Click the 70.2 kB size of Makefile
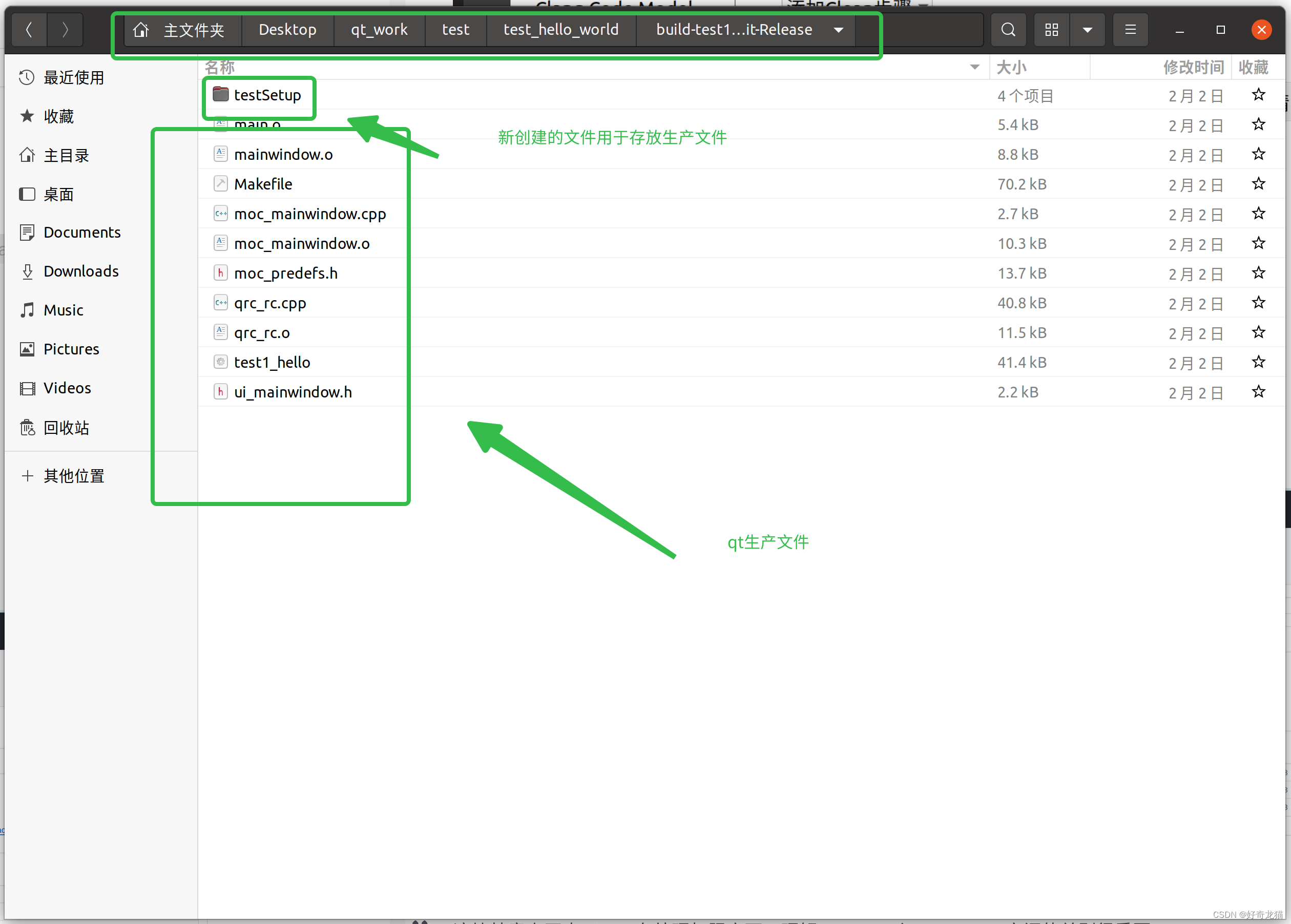This screenshot has height=924, width=1291. (1022, 184)
